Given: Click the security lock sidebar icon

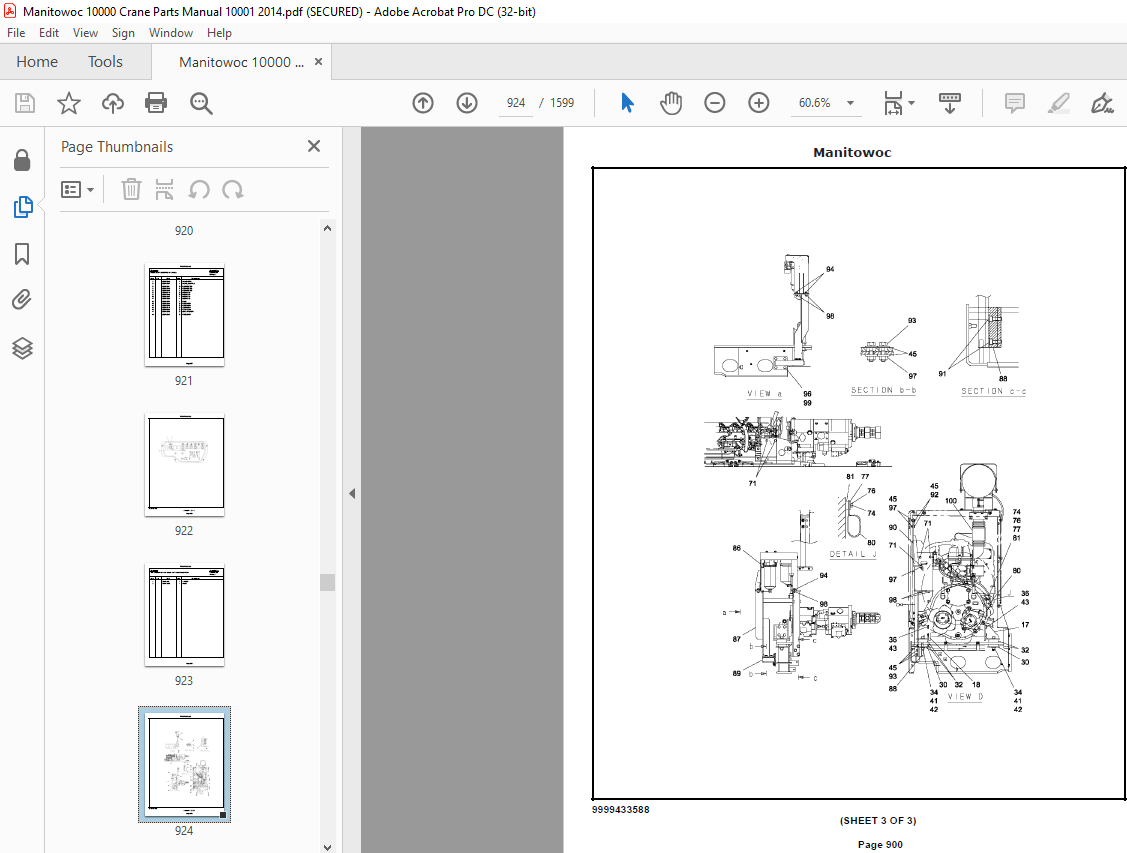Looking at the screenshot, I should point(22,160).
